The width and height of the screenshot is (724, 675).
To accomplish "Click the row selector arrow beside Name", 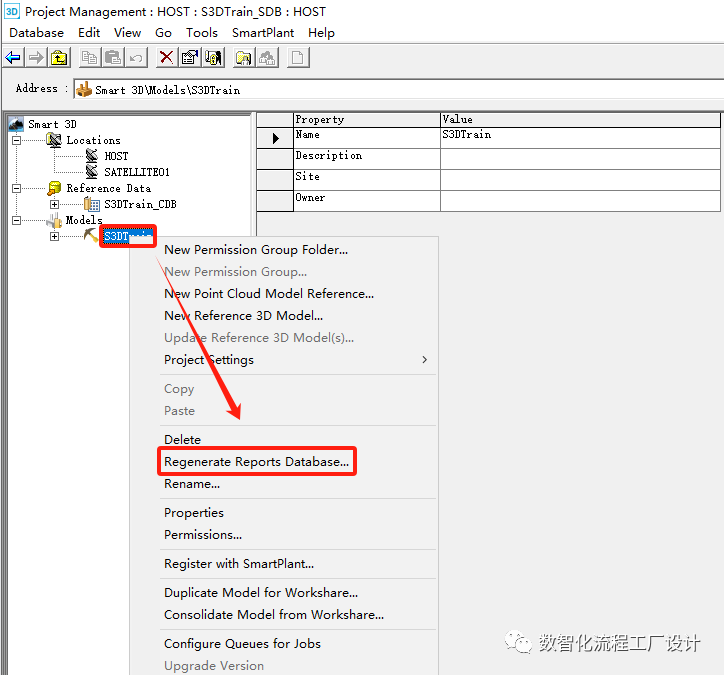I will tap(275, 138).
